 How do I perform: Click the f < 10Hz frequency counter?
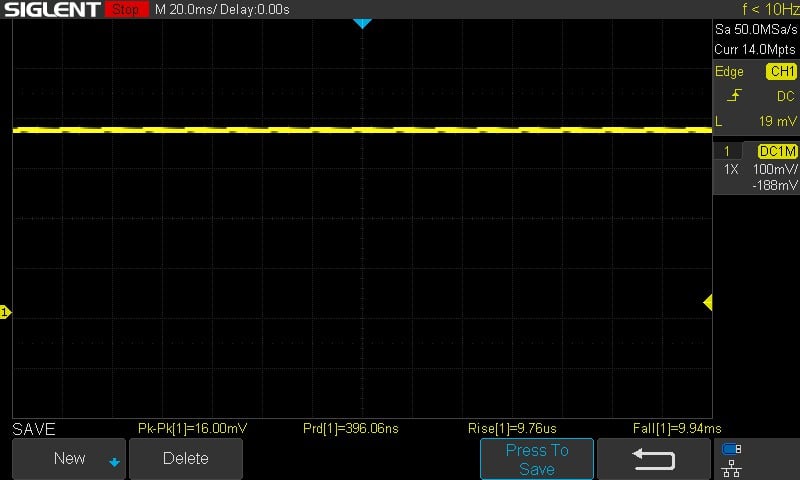pyautogui.click(x=770, y=9)
